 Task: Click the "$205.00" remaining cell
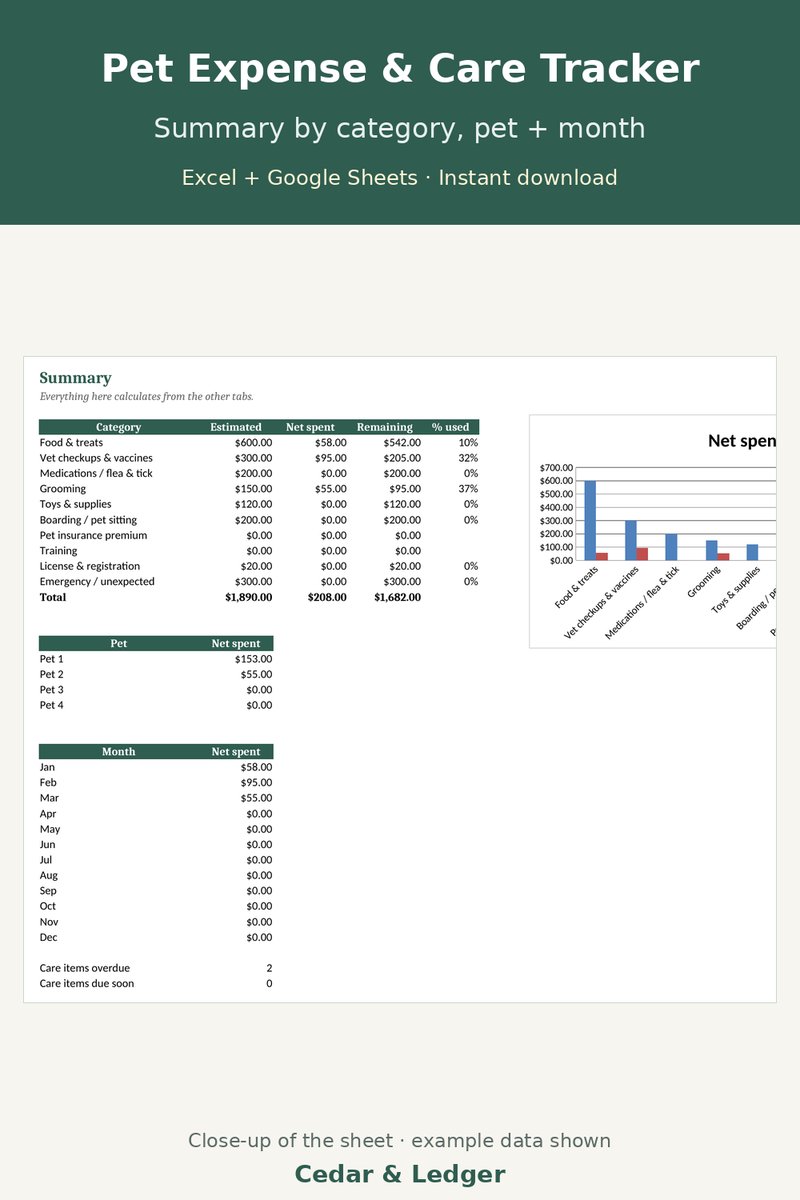coord(402,458)
